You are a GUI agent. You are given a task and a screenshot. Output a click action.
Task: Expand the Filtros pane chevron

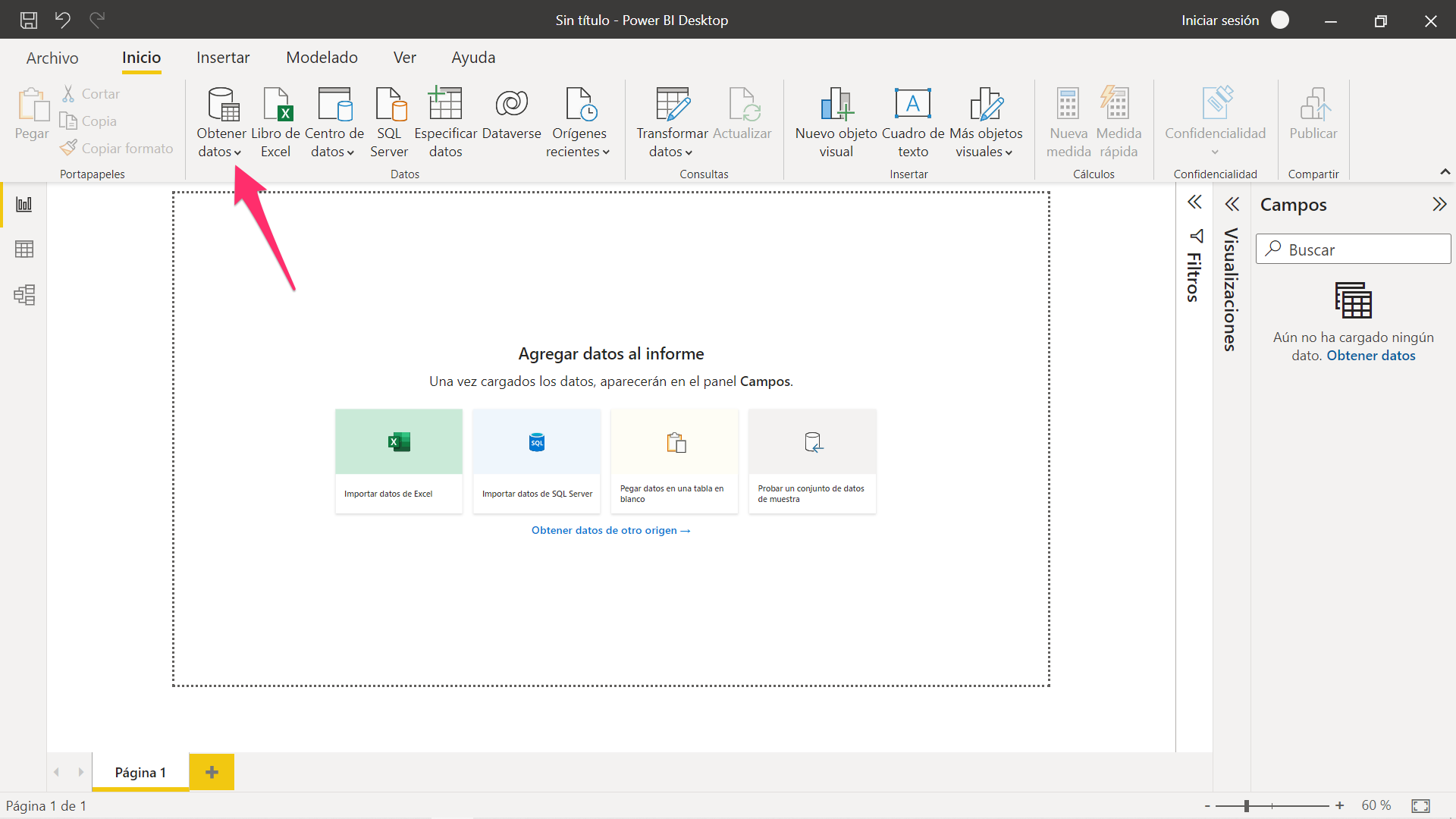click(1194, 202)
